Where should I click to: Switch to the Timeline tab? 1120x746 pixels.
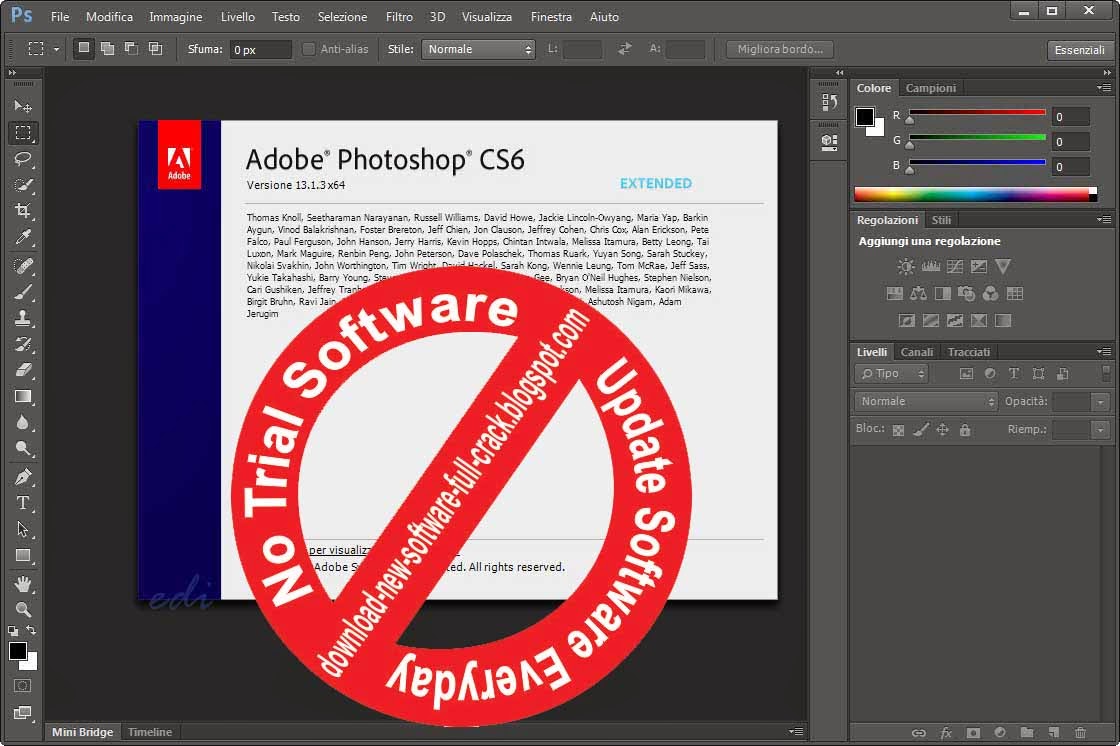coord(150,732)
